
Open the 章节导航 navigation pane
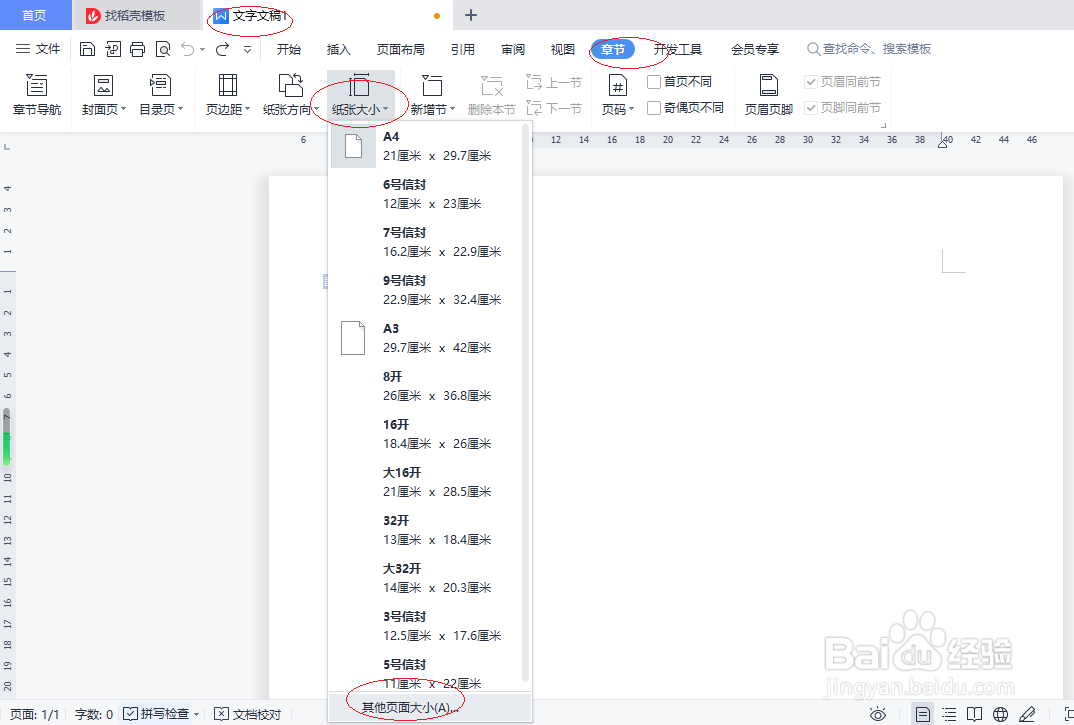coord(36,95)
